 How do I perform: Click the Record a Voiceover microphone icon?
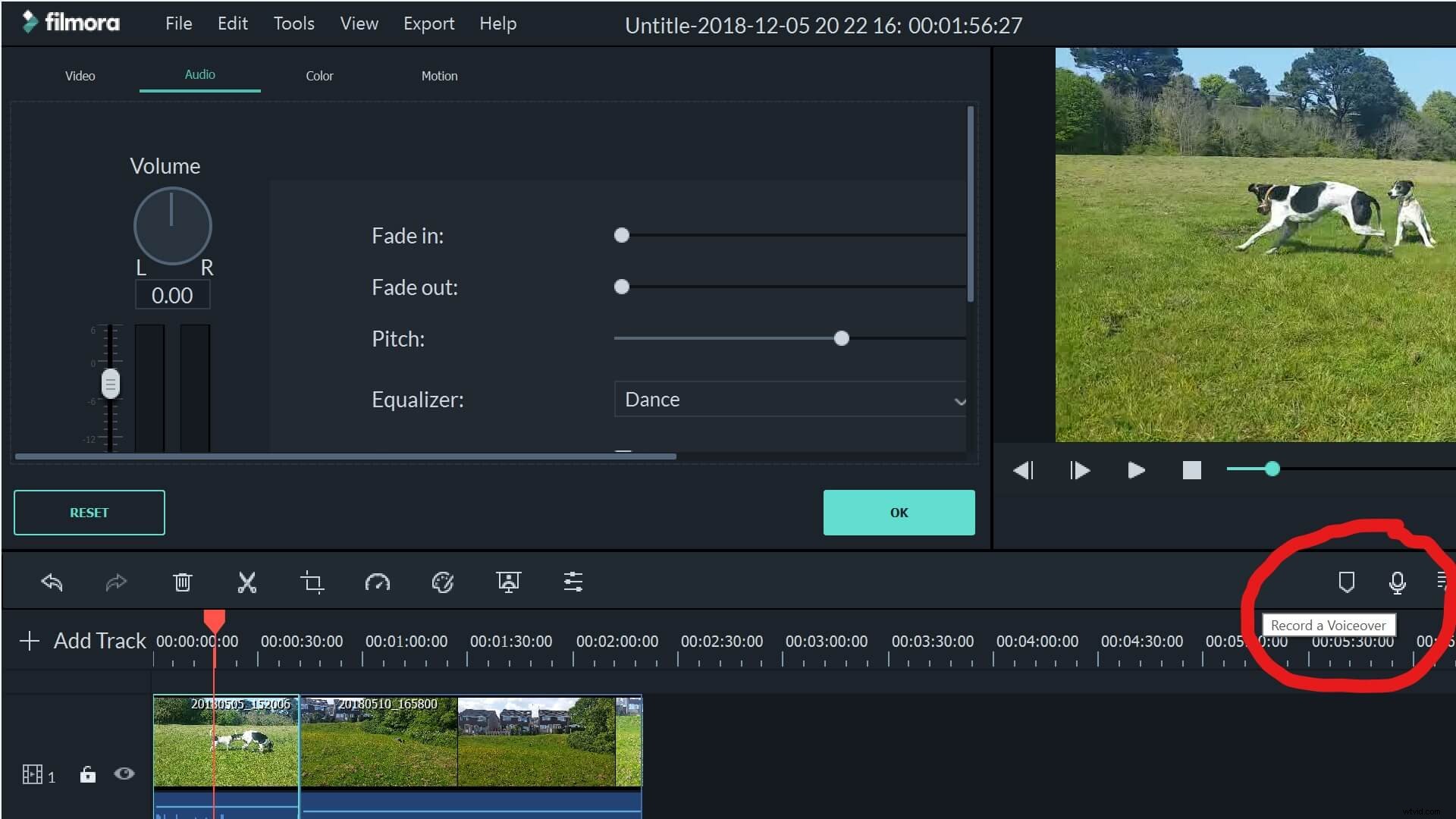coord(1398,582)
